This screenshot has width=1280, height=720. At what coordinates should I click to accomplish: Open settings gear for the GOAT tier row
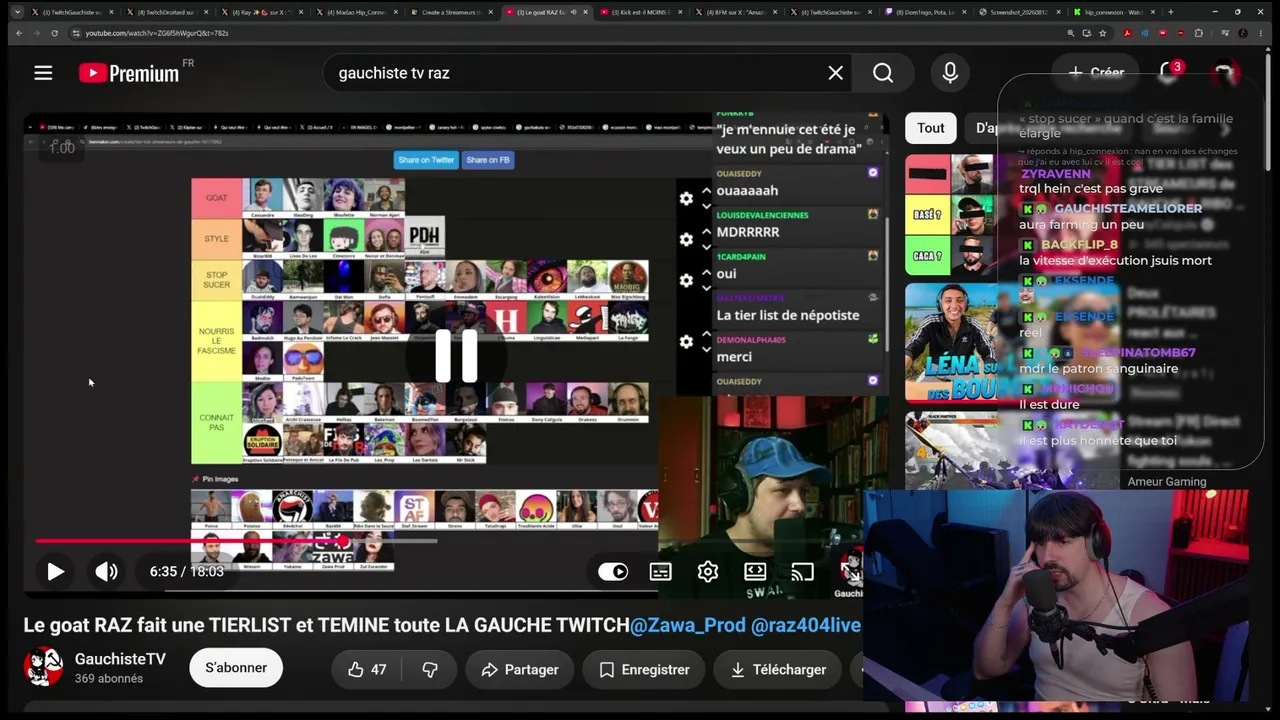click(686, 199)
